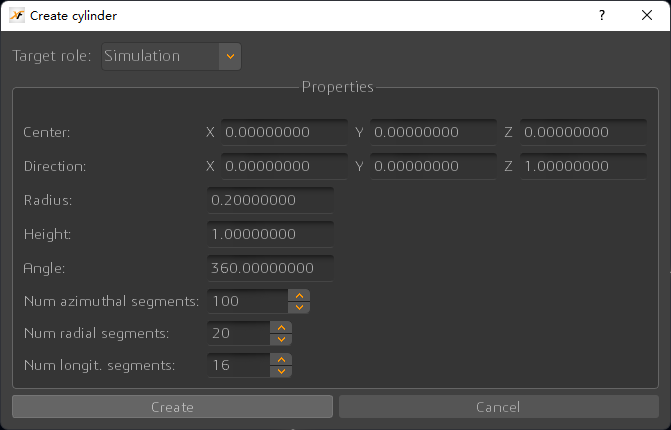Open the Target role dropdown

pos(171,56)
